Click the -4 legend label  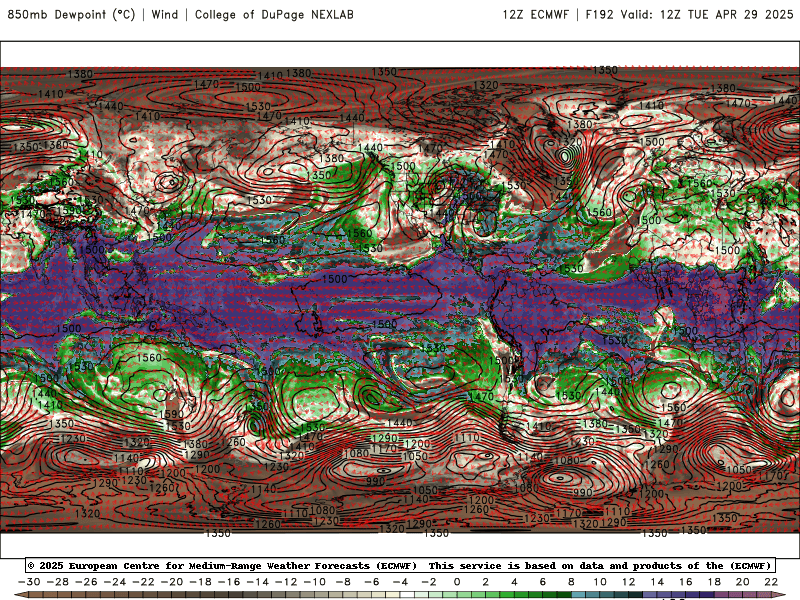coord(401,582)
